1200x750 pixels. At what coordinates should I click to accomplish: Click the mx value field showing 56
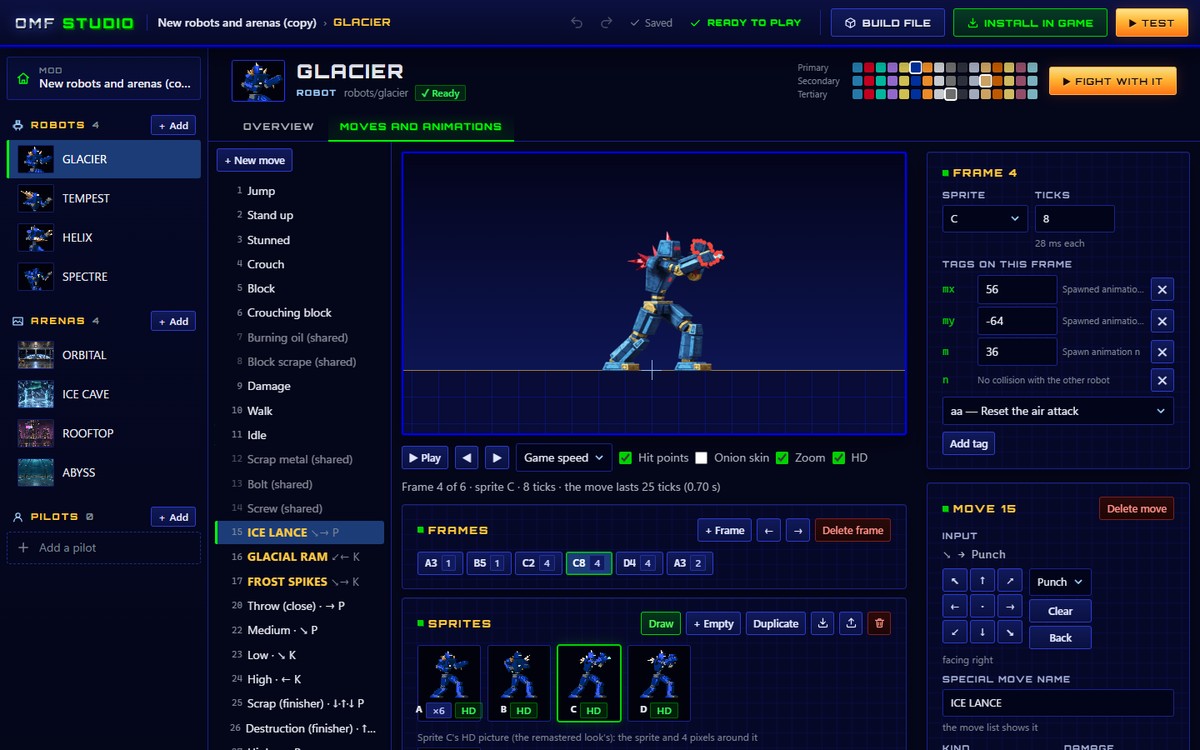(x=1017, y=290)
